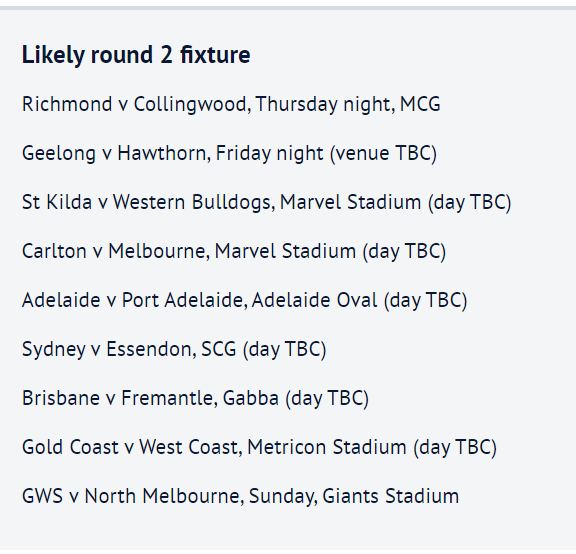The width and height of the screenshot is (576, 554).
Task: Click the Richmond v Collingwood fixture line
Action: click(231, 104)
